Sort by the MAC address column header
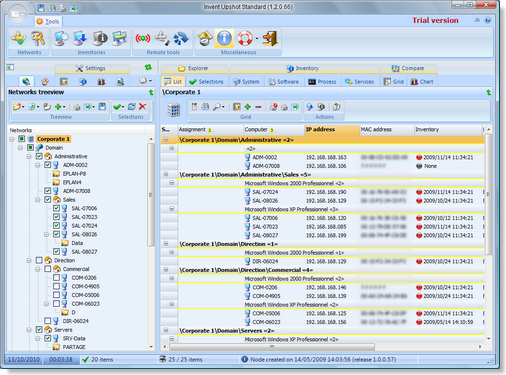Screen dimensions: 506x375 (x=387, y=129)
